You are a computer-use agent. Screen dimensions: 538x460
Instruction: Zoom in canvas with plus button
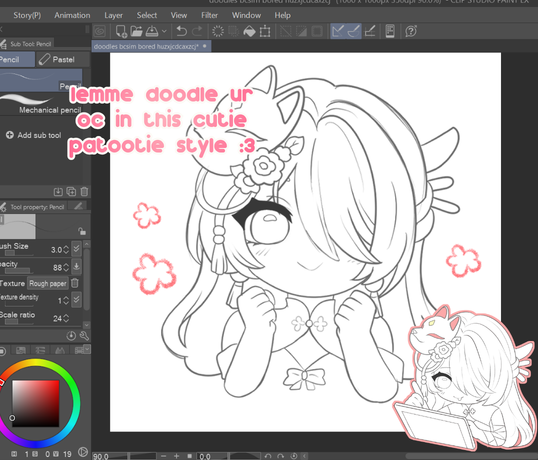click(176, 456)
